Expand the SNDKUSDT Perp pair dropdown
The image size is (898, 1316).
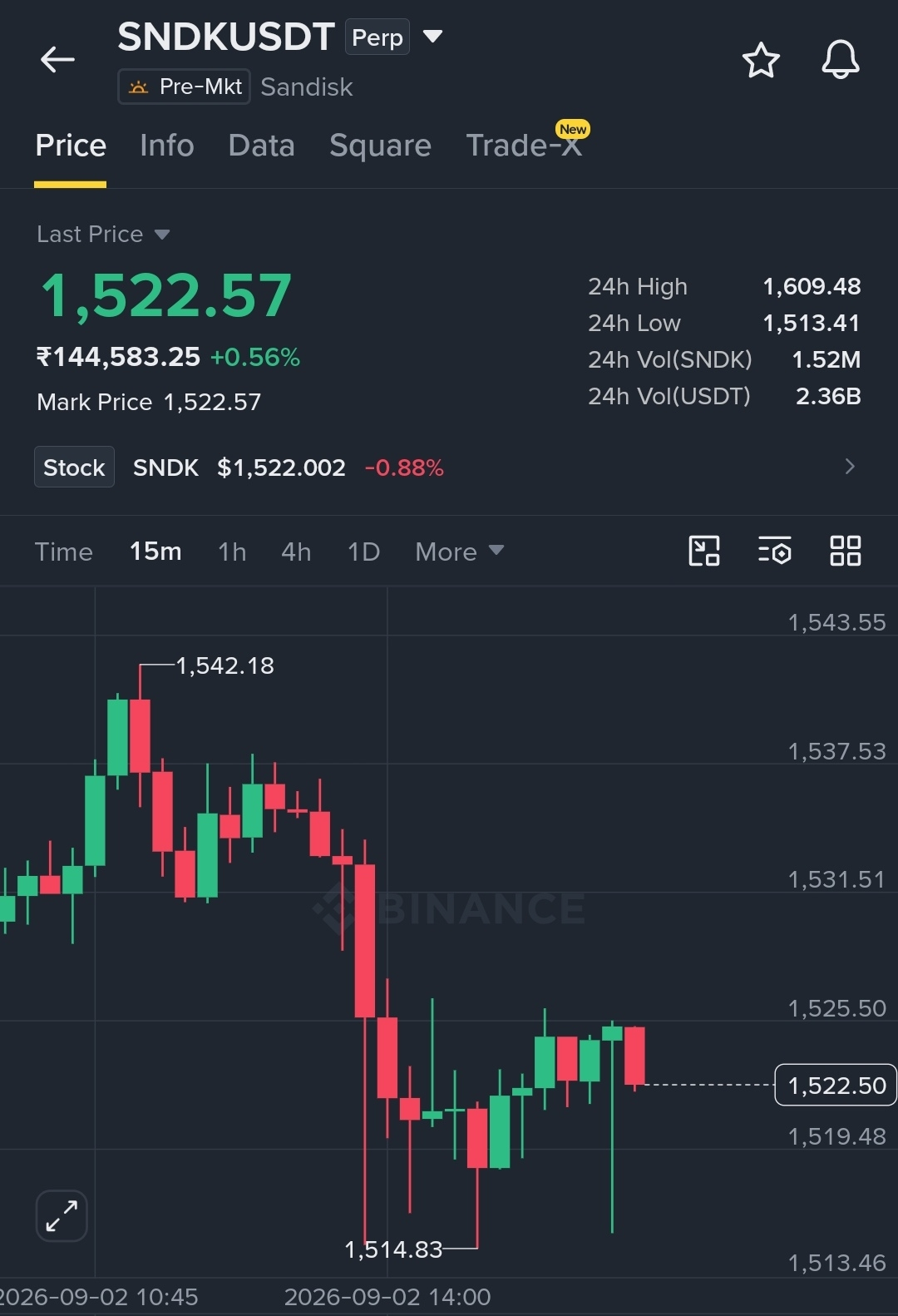pyautogui.click(x=432, y=37)
